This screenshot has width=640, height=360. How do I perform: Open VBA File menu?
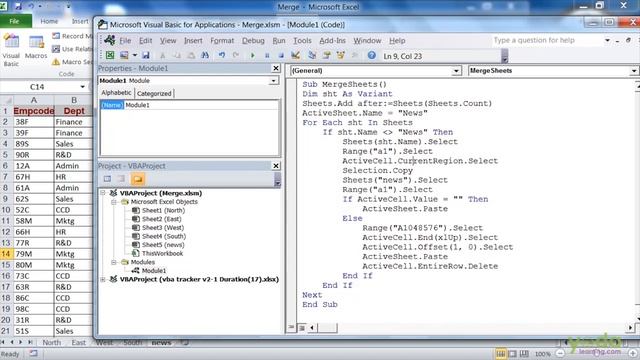pos(125,40)
